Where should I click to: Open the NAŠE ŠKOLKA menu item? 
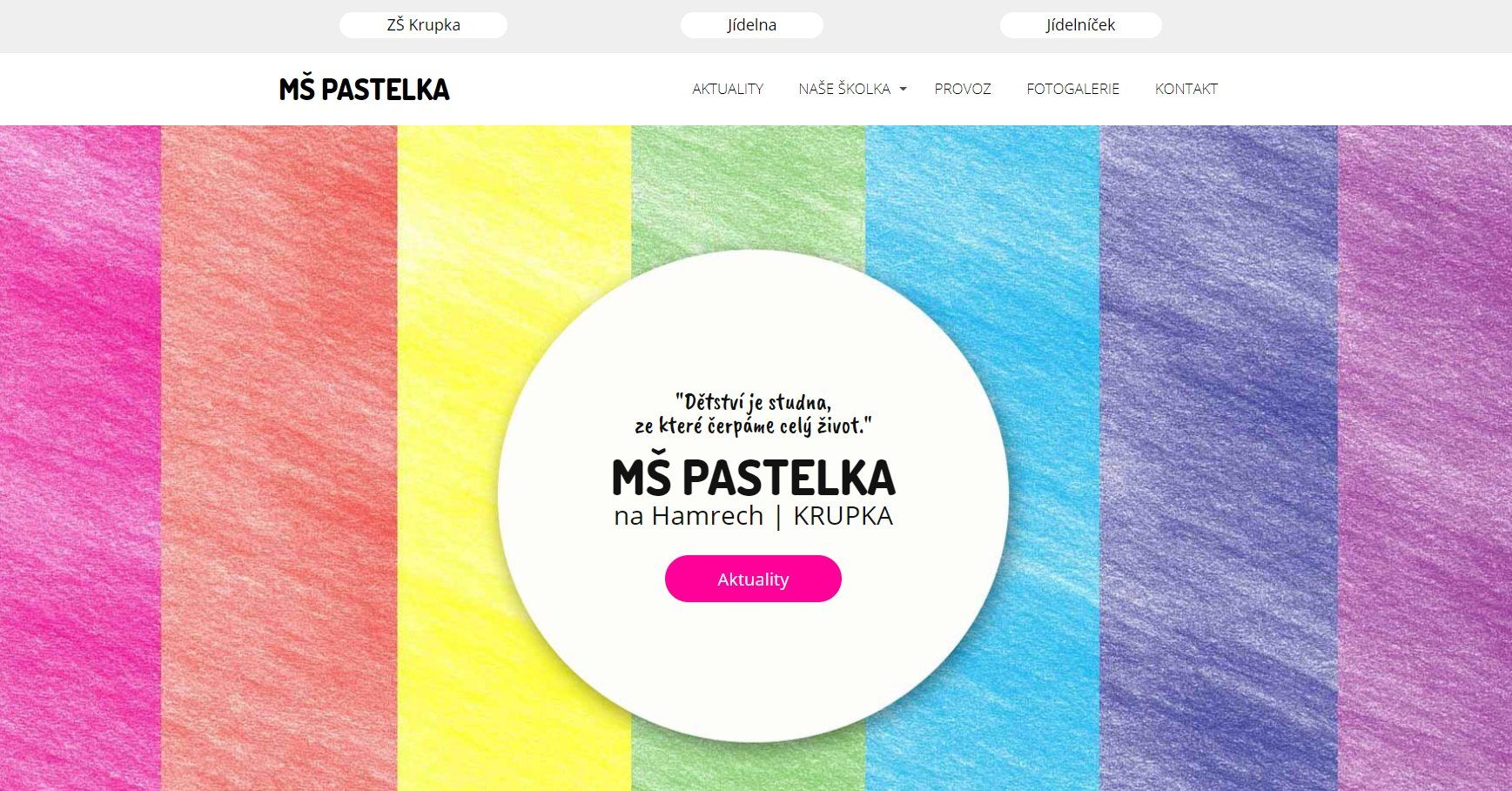tap(844, 89)
